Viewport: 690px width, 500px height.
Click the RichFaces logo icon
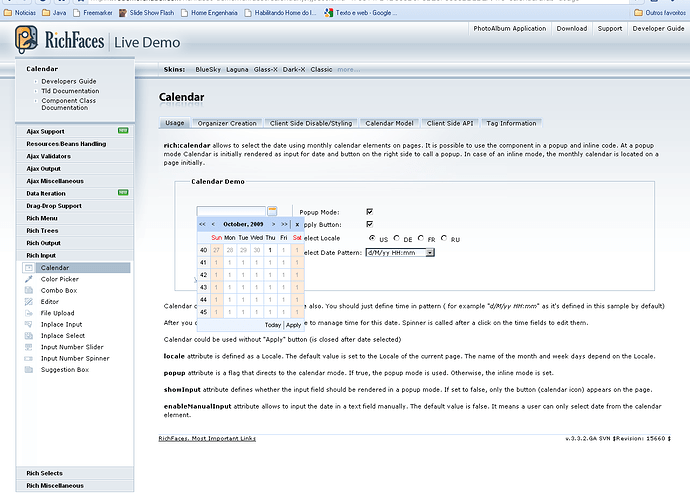coord(26,39)
